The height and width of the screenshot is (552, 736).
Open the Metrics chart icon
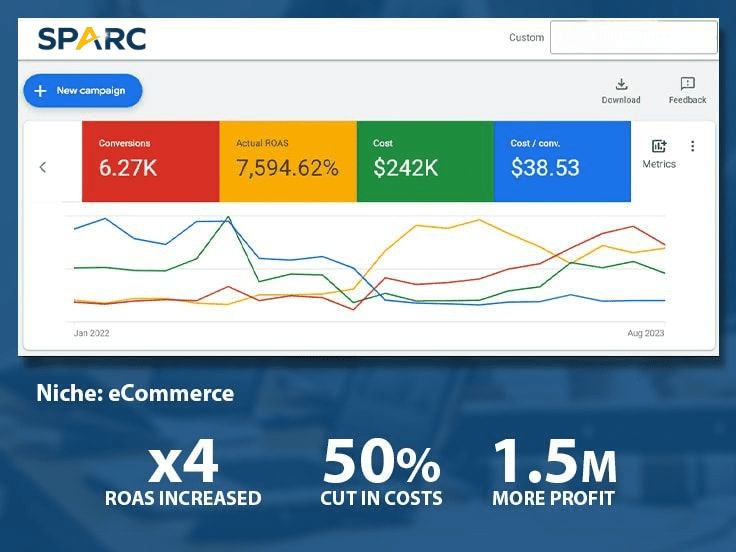point(658,147)
